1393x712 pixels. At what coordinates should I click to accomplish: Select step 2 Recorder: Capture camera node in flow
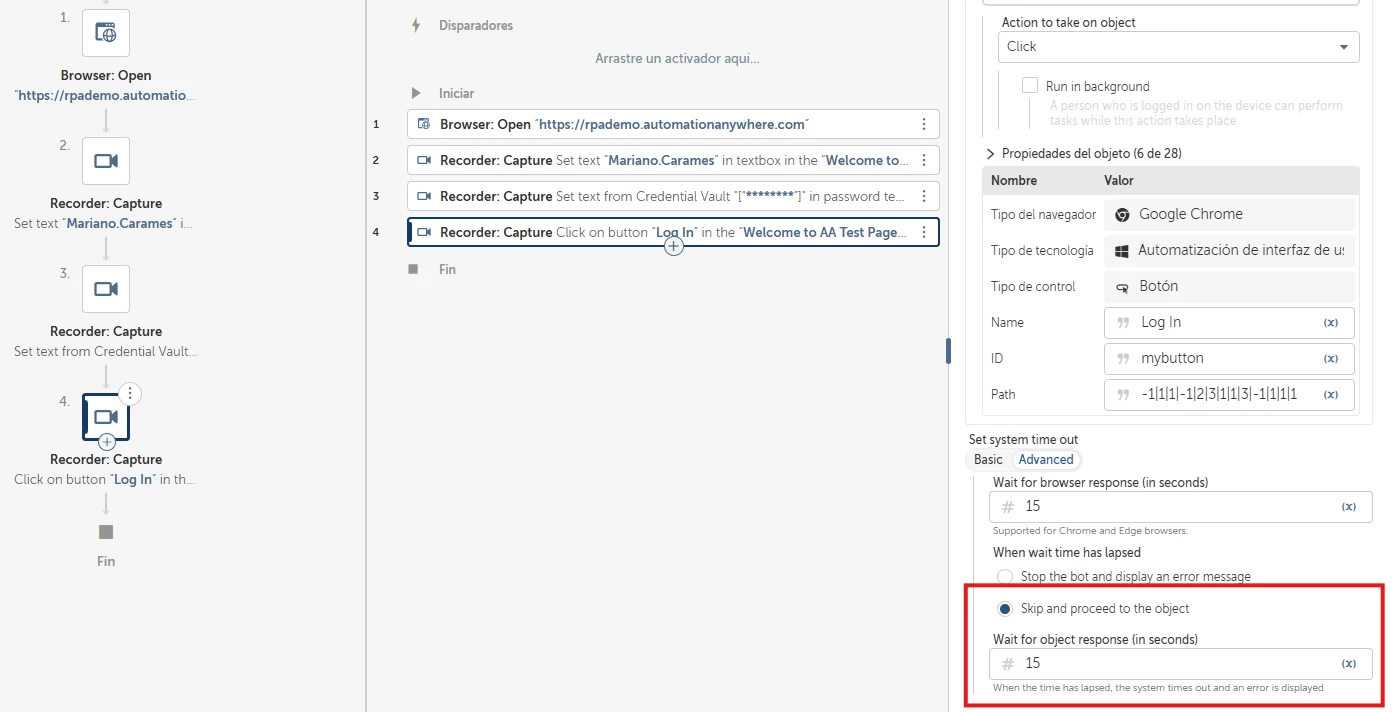click(x=106, y=161)
